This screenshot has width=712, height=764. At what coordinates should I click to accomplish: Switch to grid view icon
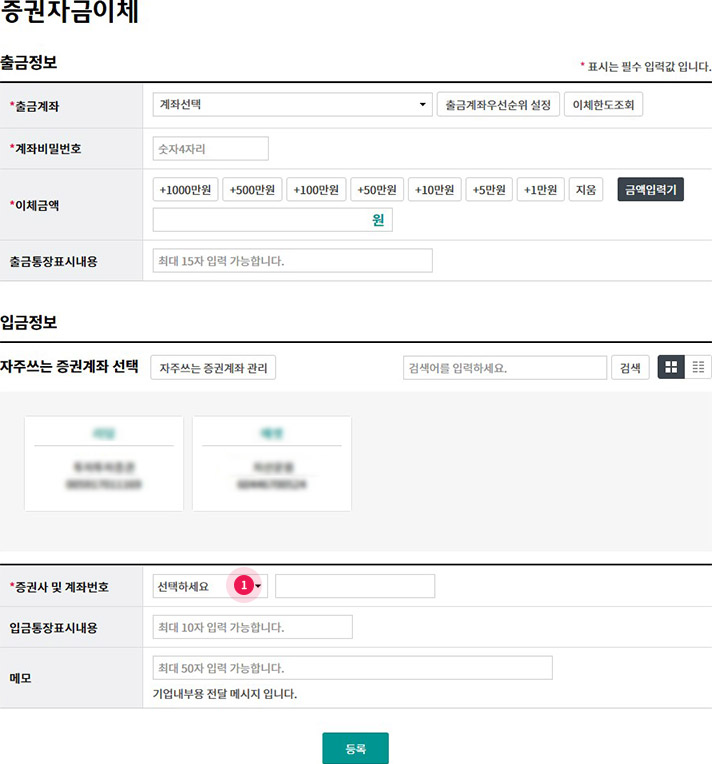pyautogui.click(x=671, y=367)
